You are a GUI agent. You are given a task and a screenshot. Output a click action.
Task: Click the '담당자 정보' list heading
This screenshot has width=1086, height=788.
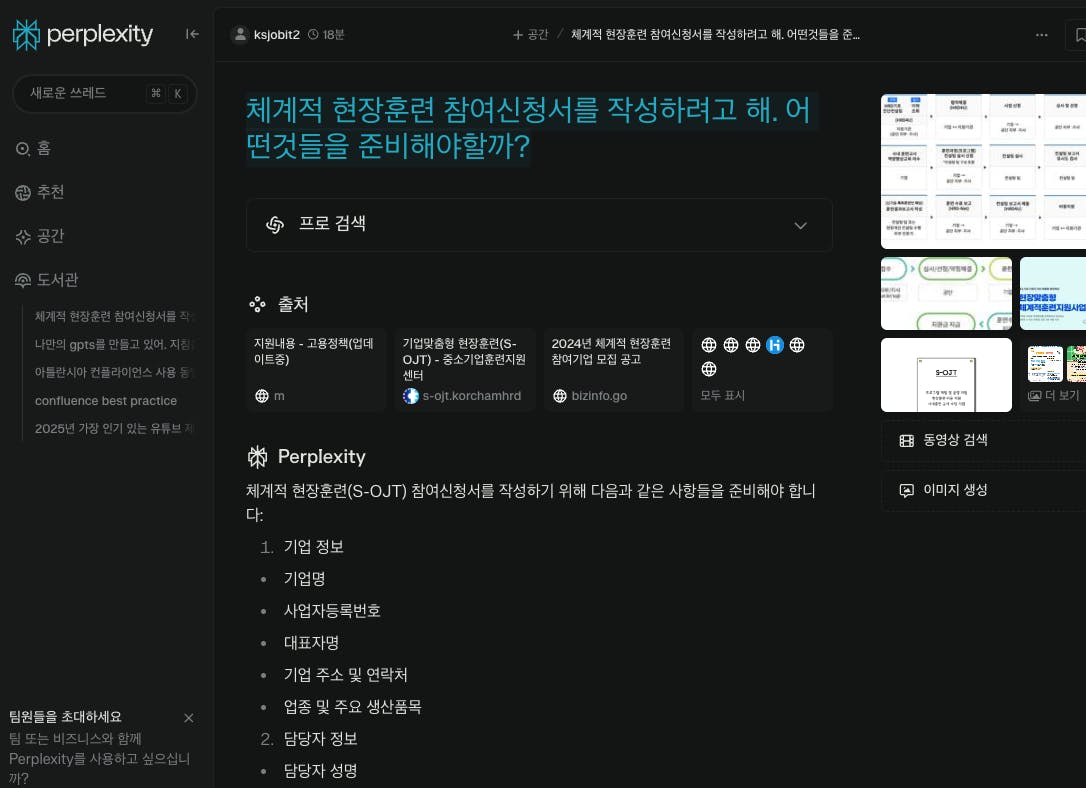[x=320, y=739]
